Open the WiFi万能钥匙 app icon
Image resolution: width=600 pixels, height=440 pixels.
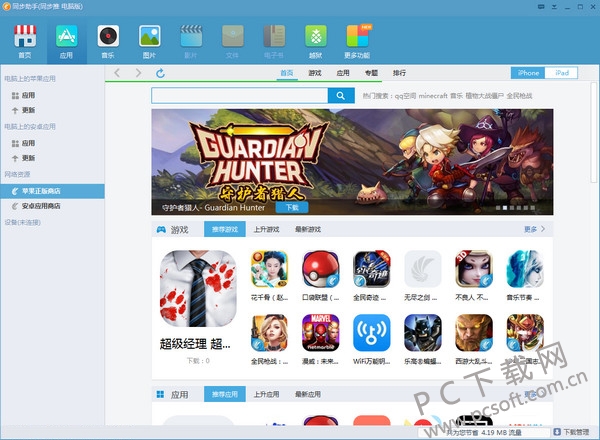point(372,333)
